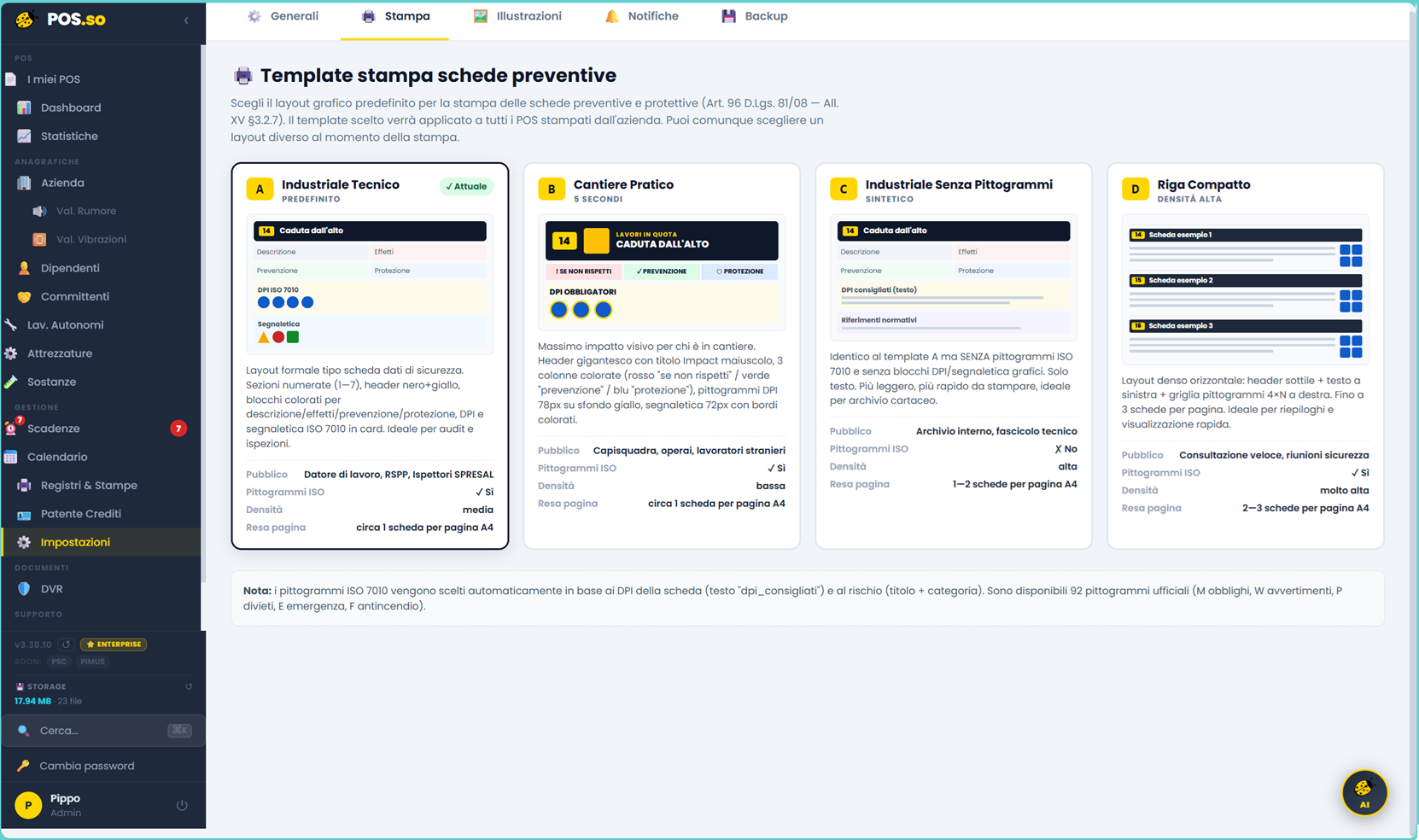The image size is (1419, 840).
Task: Open Dashboard menu entry text
Action: pos(71,108)
